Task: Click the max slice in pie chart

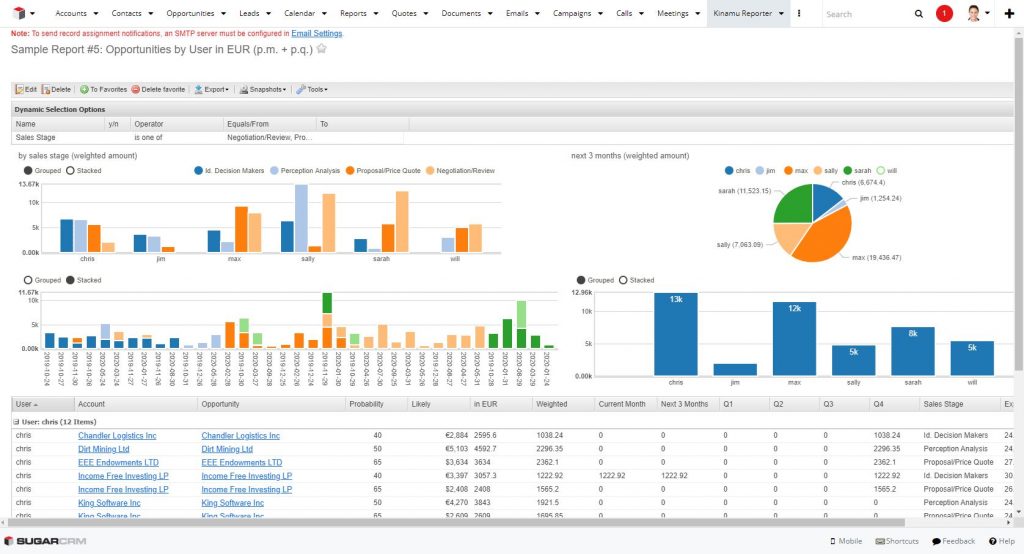Action: [x=823, y=238]
